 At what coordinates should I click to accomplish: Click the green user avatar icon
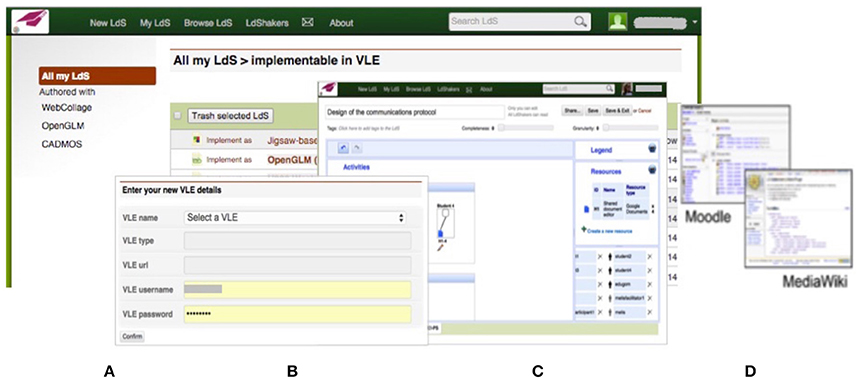(x=617, y=22)
